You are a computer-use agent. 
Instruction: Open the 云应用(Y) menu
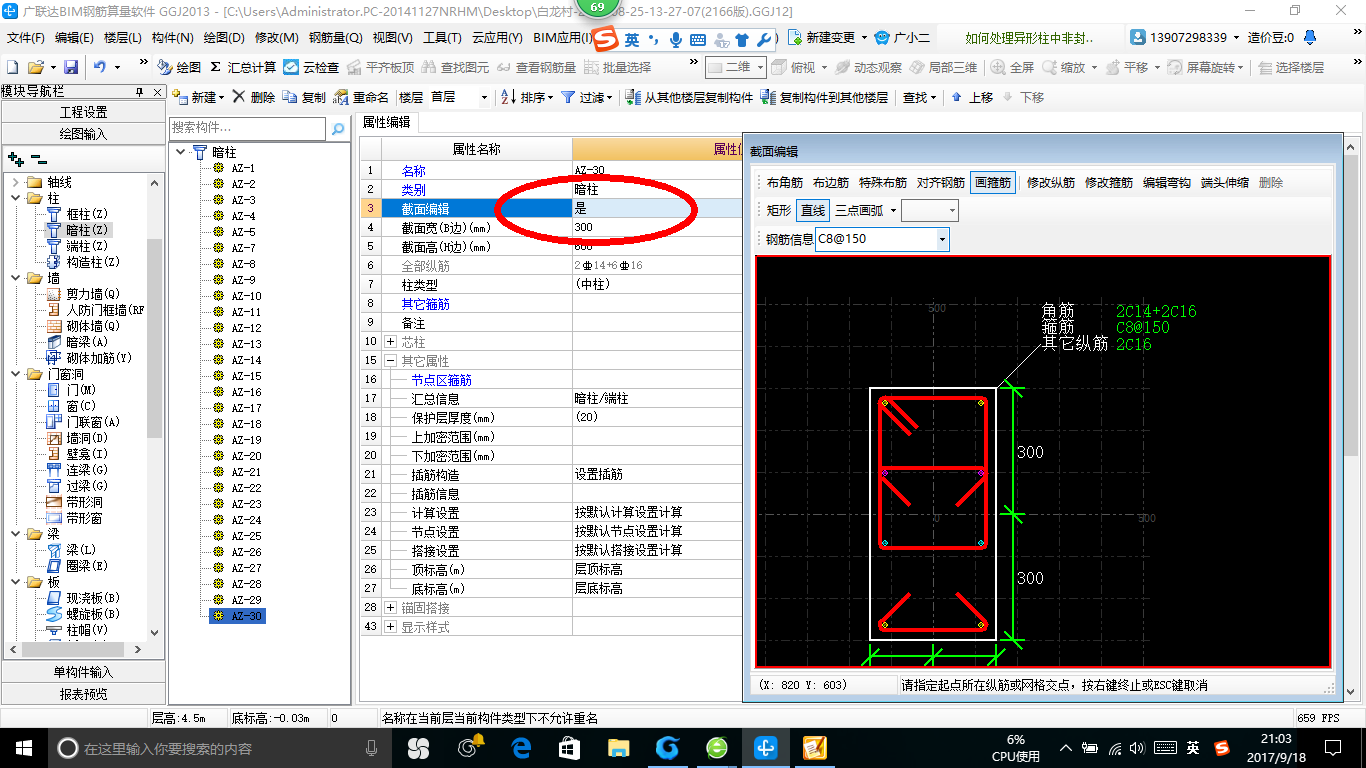point(497,37)
